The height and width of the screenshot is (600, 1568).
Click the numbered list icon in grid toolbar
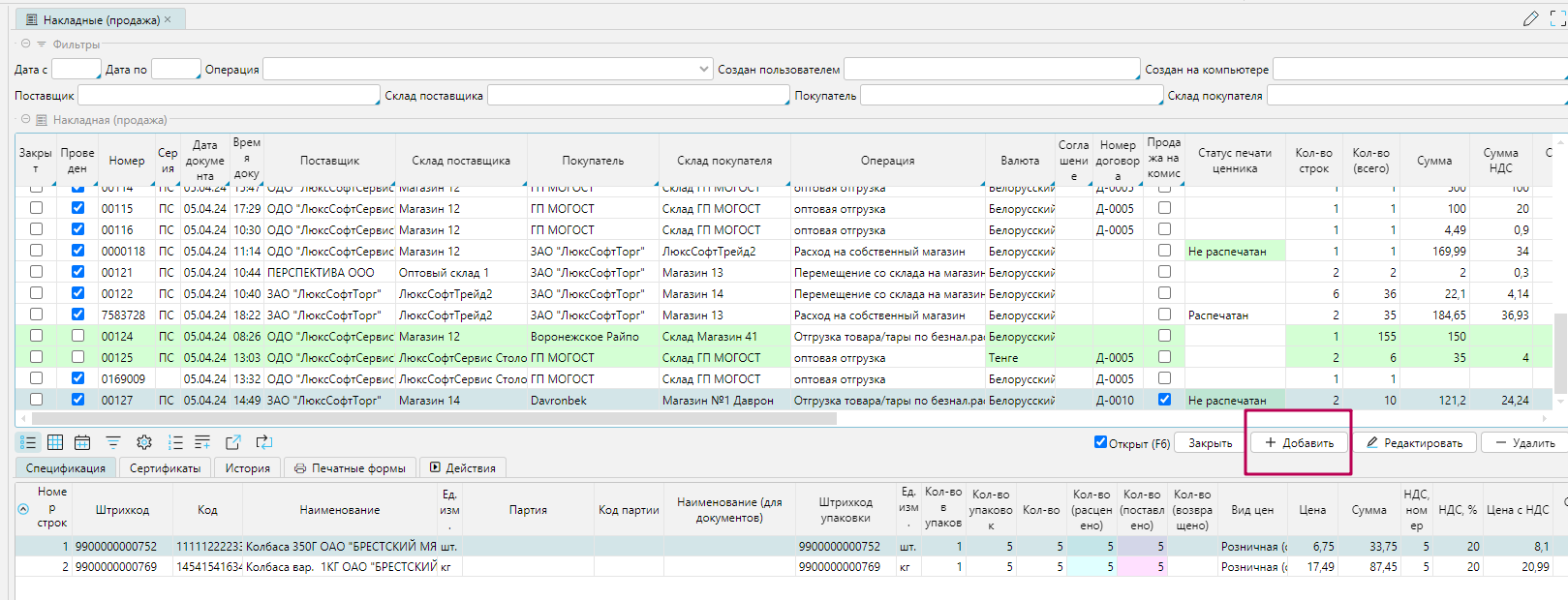coord(175,442)
